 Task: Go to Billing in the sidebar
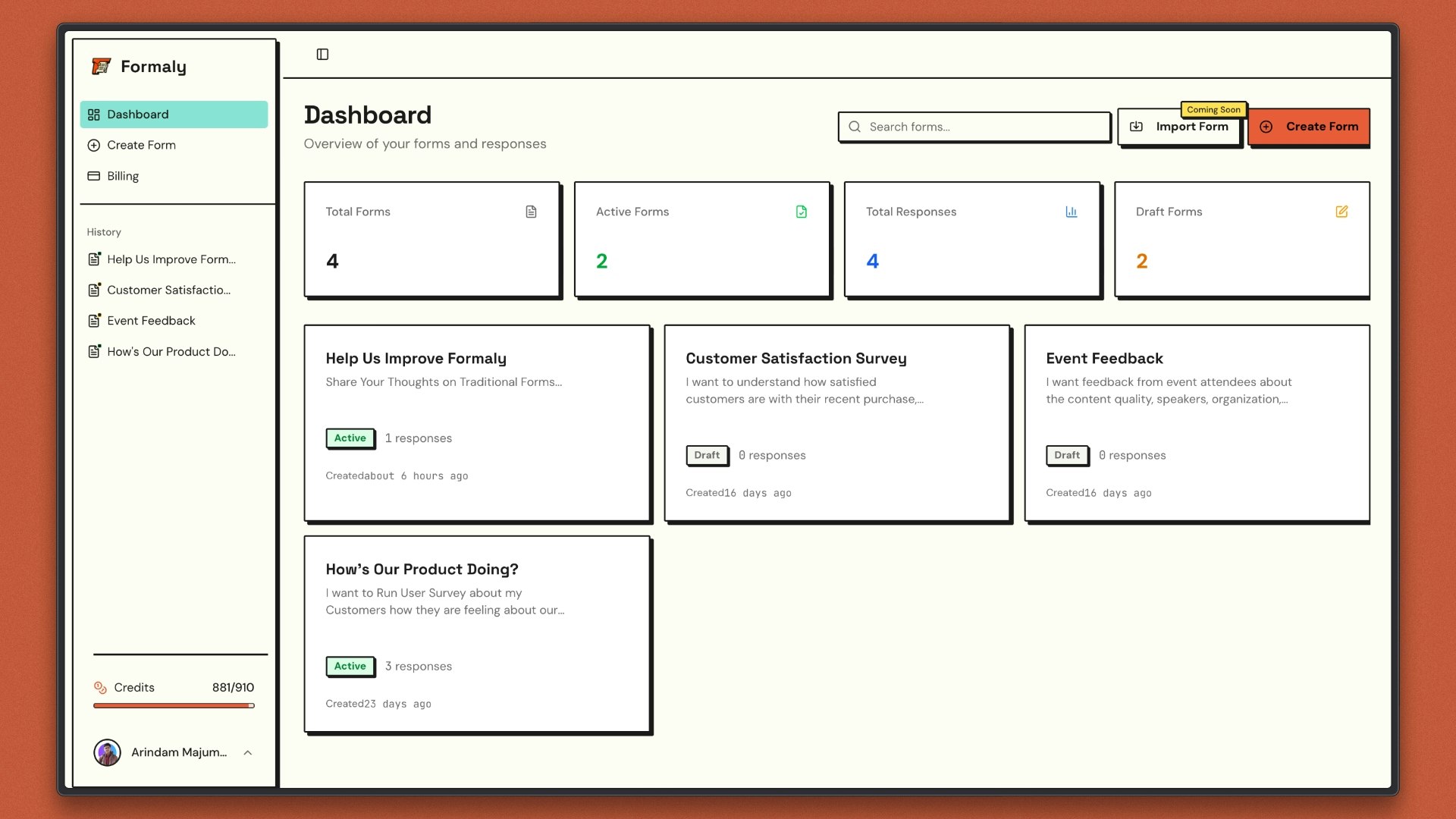(123, 176)
